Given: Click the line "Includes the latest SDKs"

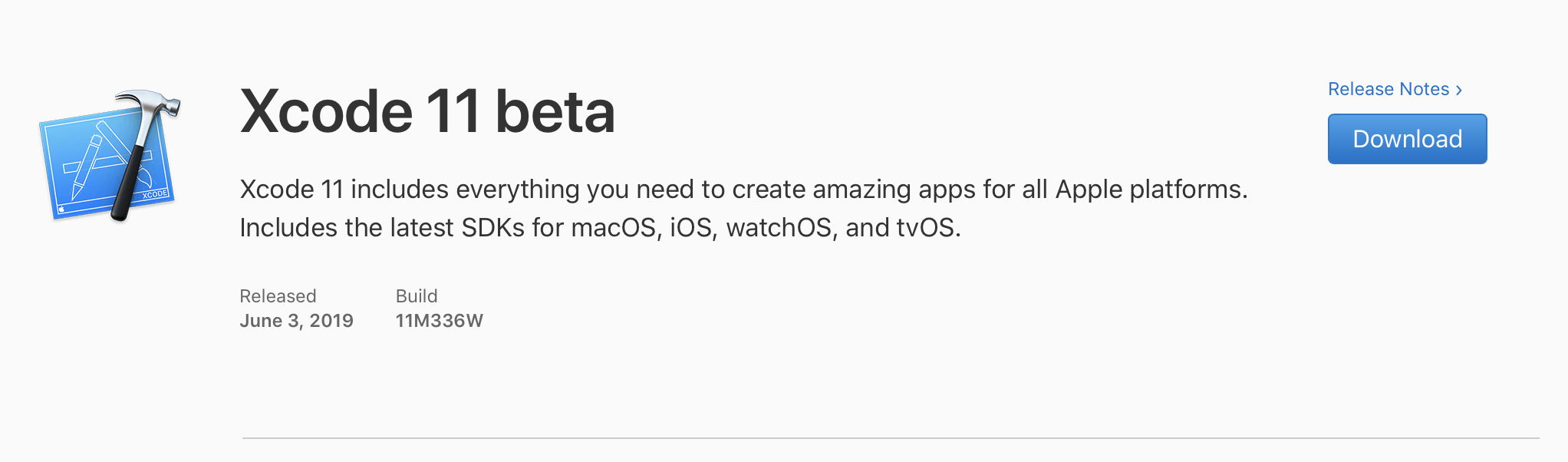Looking at the screenshot, I should point(599,228).
